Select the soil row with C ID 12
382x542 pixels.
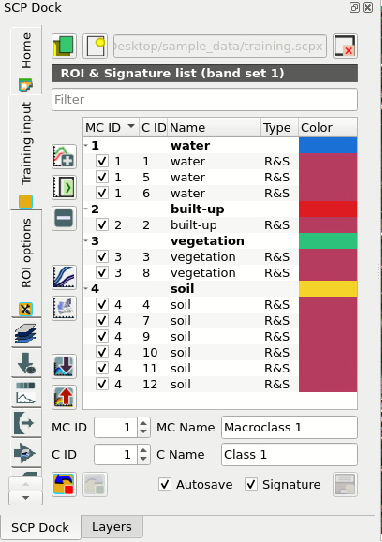tap(220, 384)
